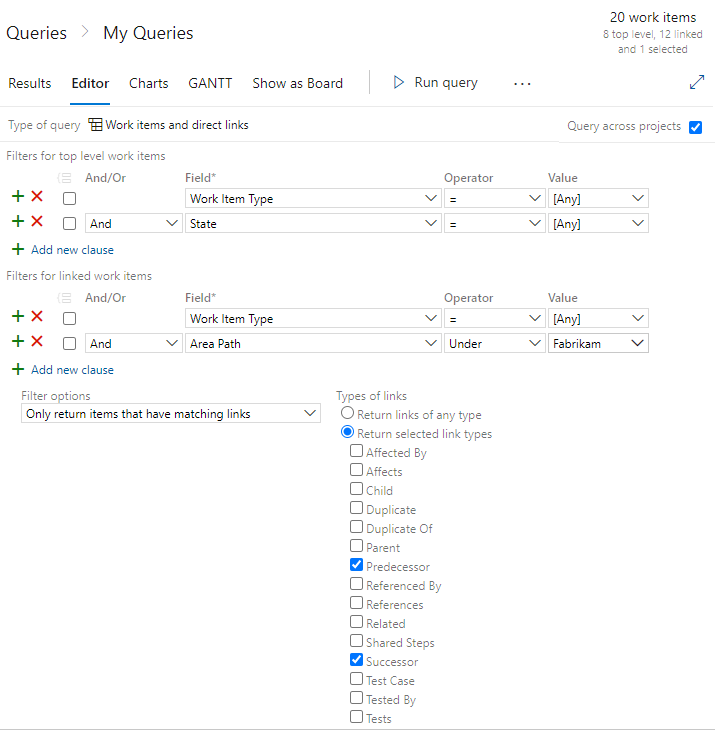Select the Editor tab
This screenshot has width=715, height=730.
90,83
